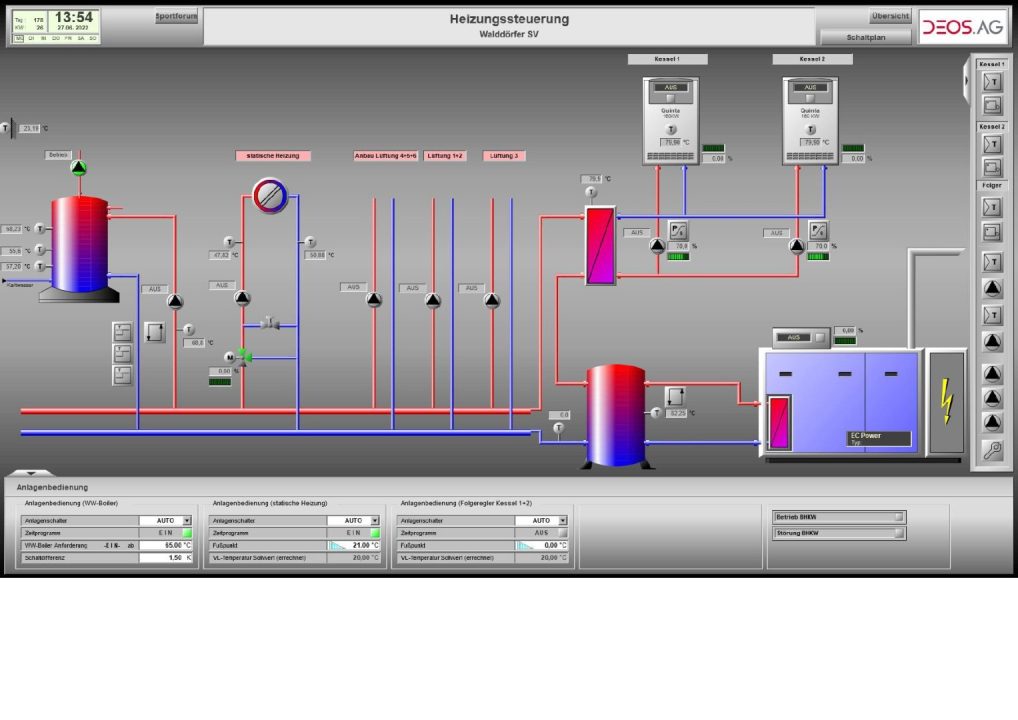Screen dimensions: 1018x720
Task: Toggle the Kessel 2 AUS switch on boiler
Action: (x=810, y=98)
